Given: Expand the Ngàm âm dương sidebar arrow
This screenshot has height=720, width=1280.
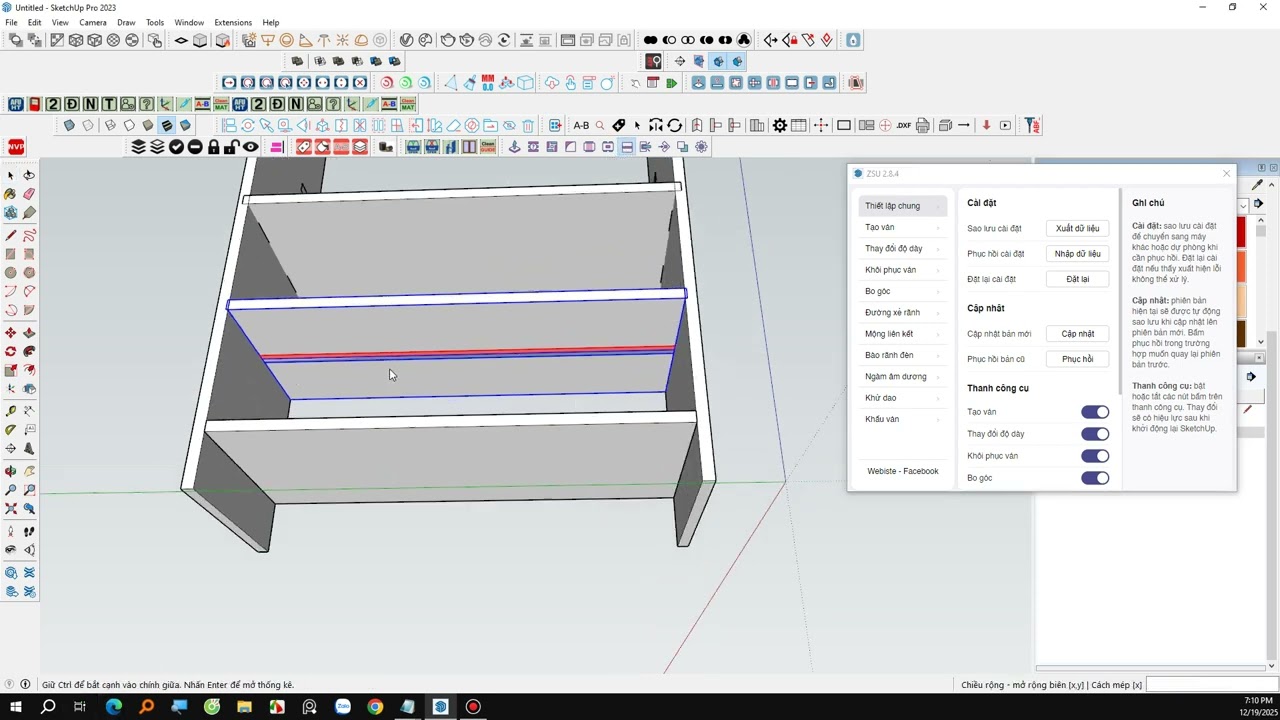Looking at the screenshot, I should [939, 376].
